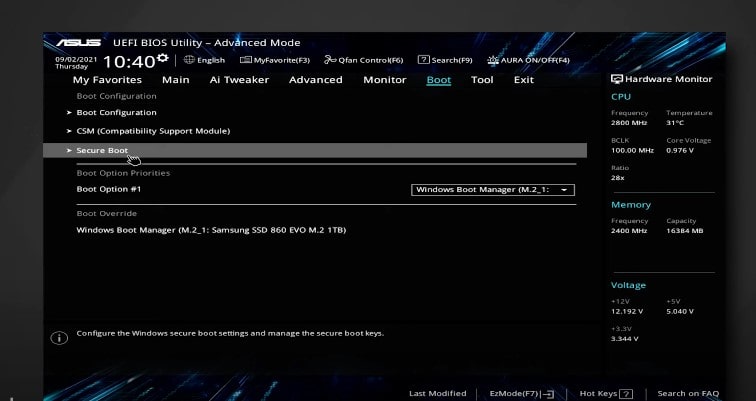Go to the Exit tab
The width and height of the screenshot is (756, 401).
coord(524,80)
